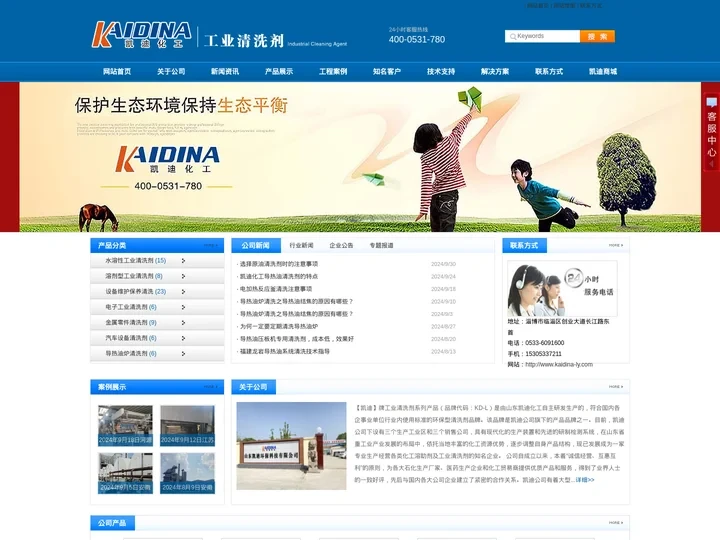Click the 工业清洗剂 header slogan text

(244, 40)
